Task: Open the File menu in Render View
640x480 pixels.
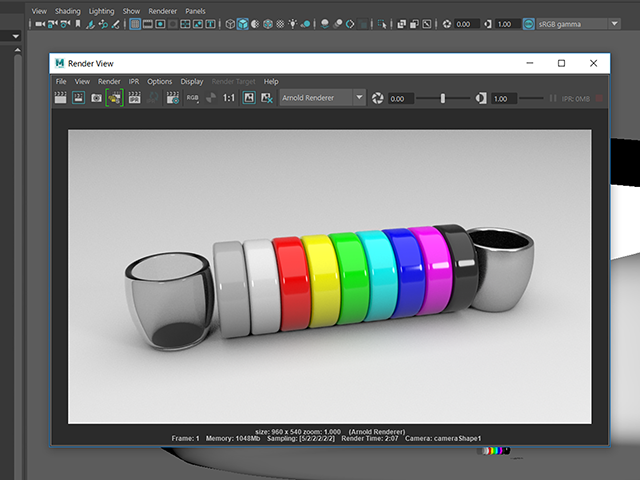Action: (x=61, y=81)
